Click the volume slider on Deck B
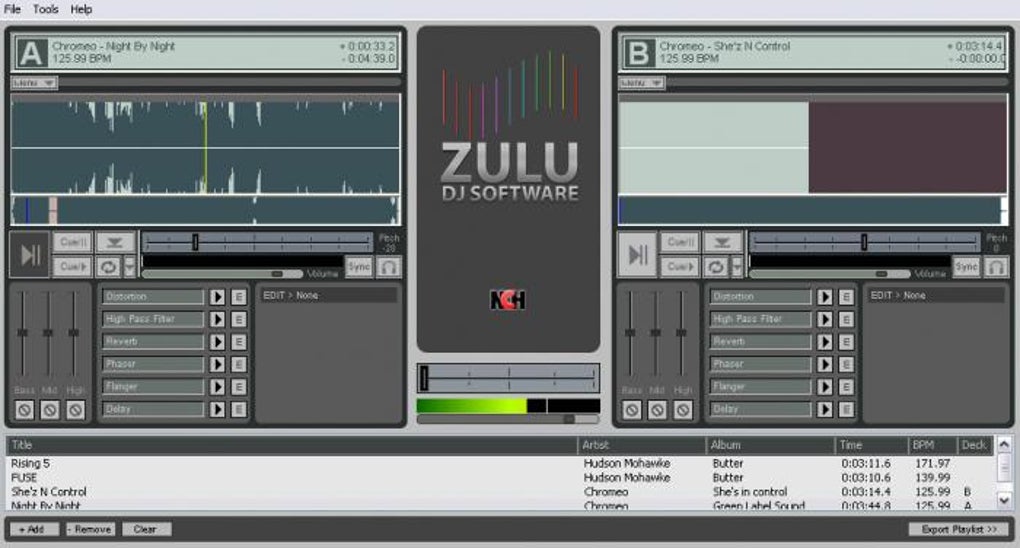 tap(829, 274)
